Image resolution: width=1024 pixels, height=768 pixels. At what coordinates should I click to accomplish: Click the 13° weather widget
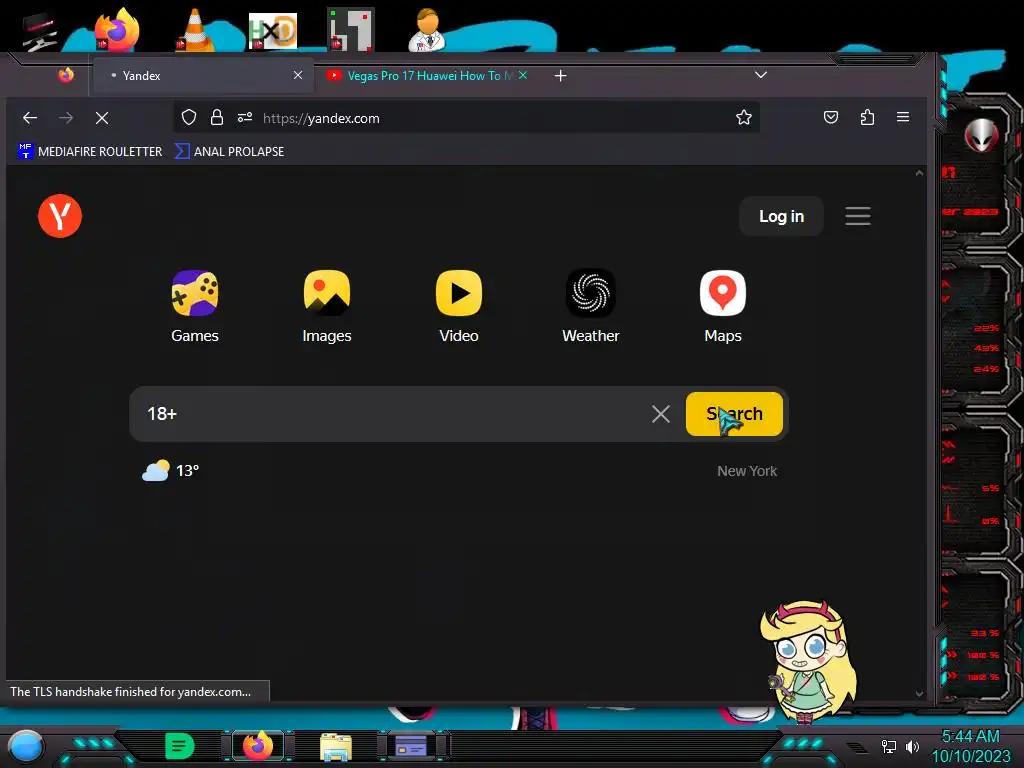170,470
